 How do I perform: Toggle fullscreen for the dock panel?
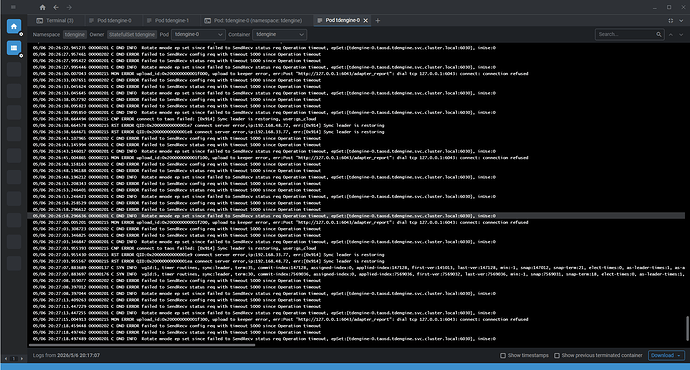point(671,20)
